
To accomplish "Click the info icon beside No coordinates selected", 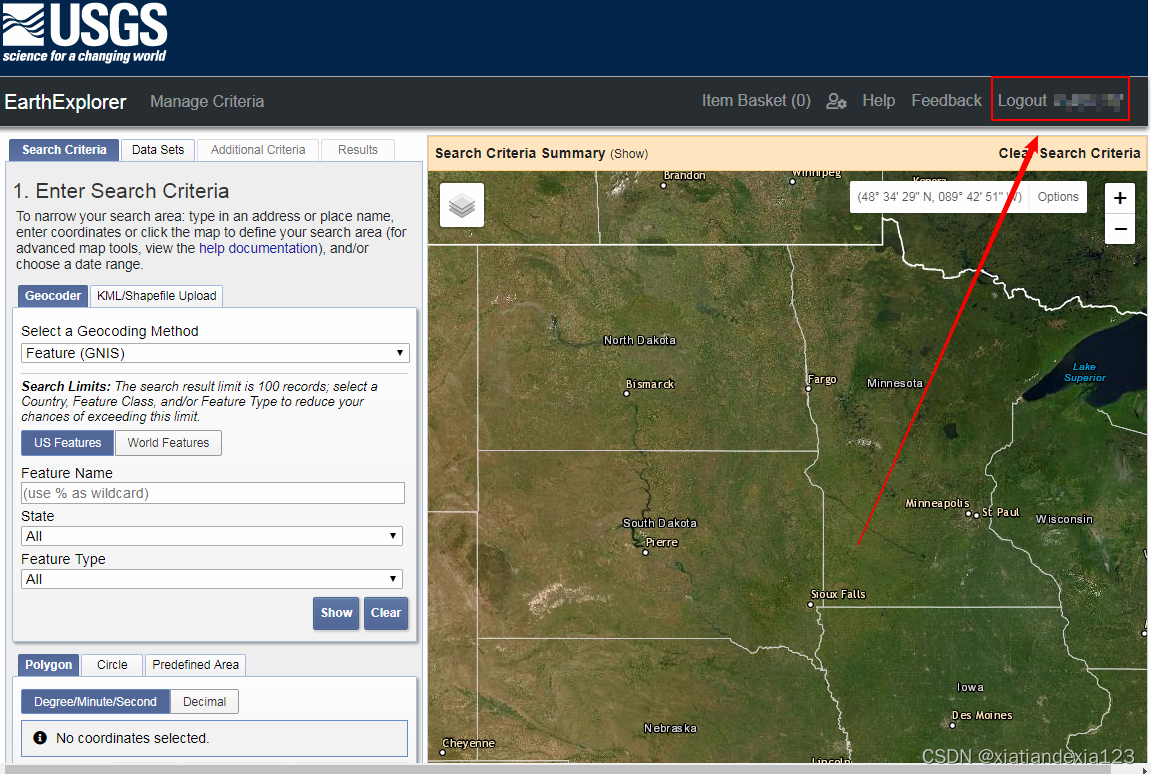I will [40, 737].
